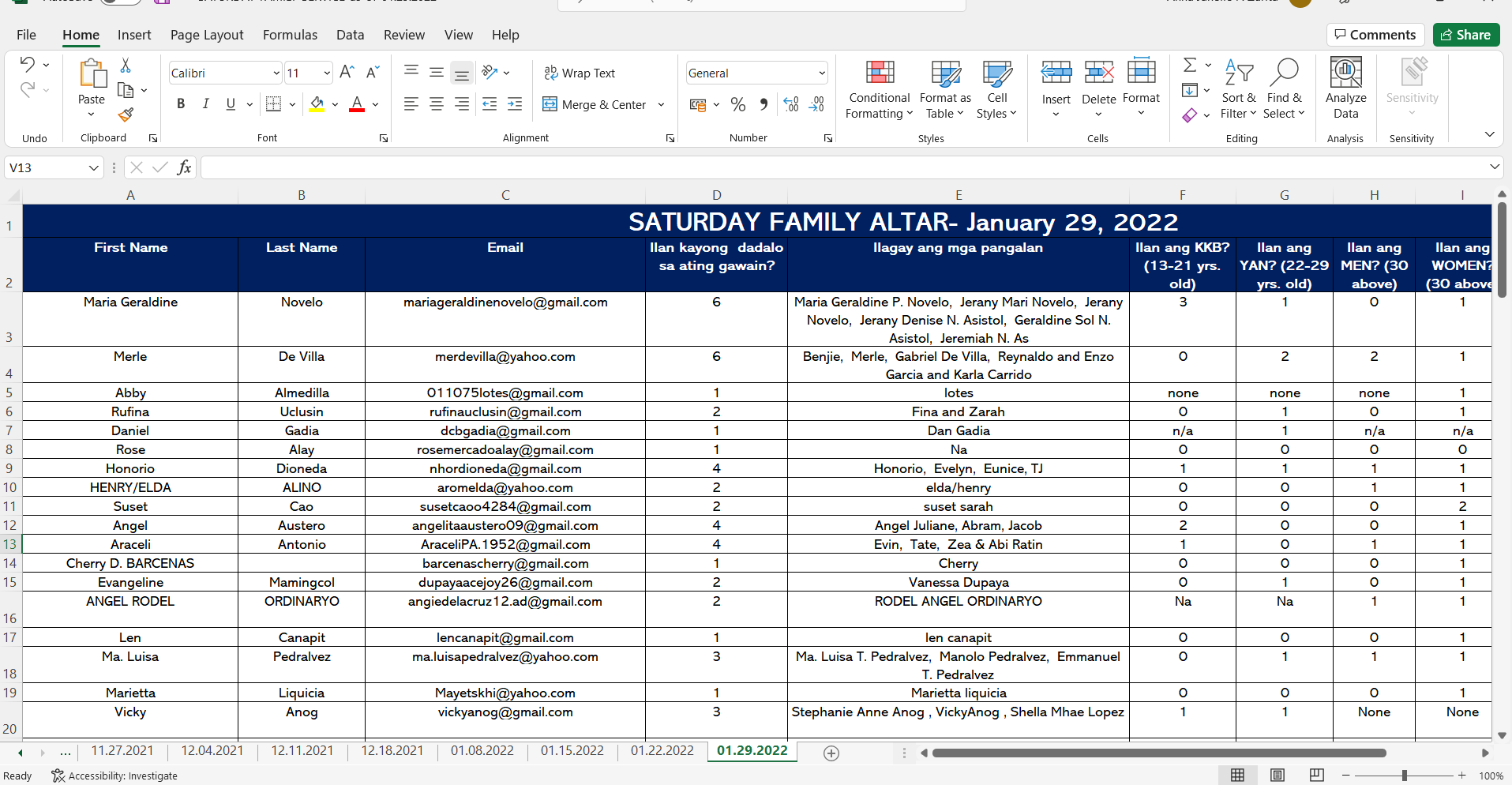Click Find & Select button
Image resolution: width=1512 pixels, height=785 pixels.
click(1284, 89)
